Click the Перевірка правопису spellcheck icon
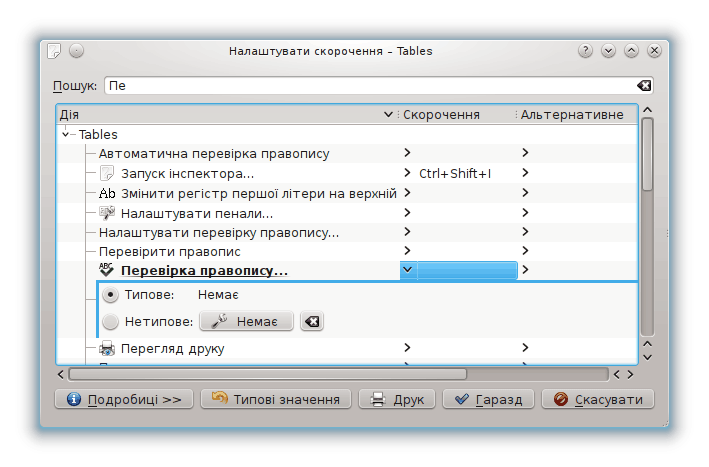 [x=108, y=270]
